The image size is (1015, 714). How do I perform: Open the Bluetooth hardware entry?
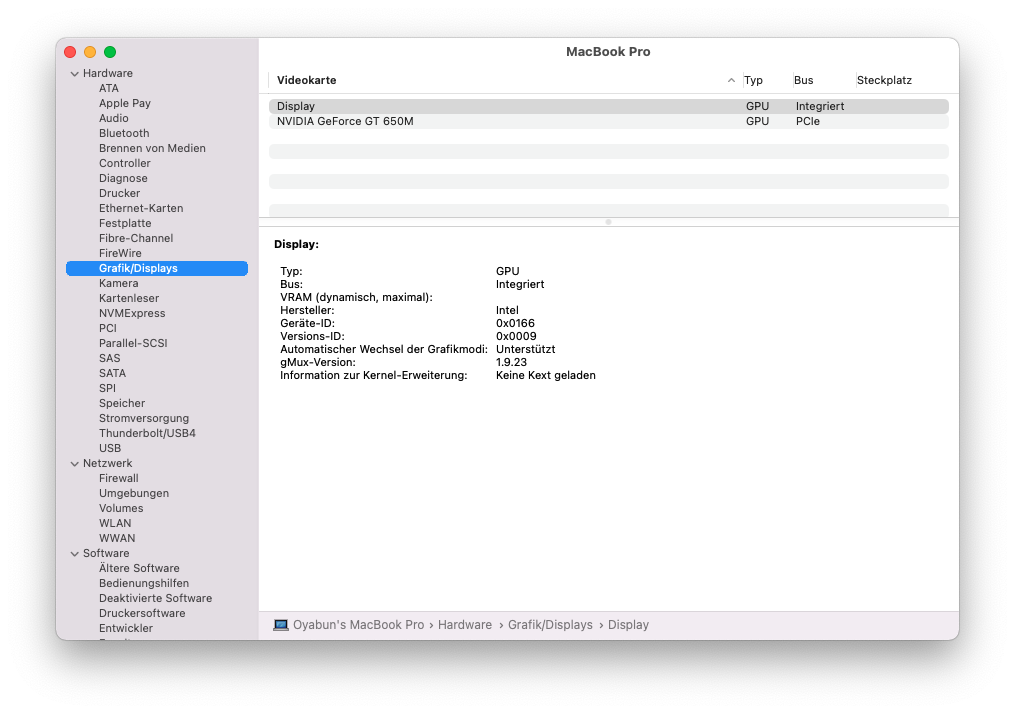(124, 133)
